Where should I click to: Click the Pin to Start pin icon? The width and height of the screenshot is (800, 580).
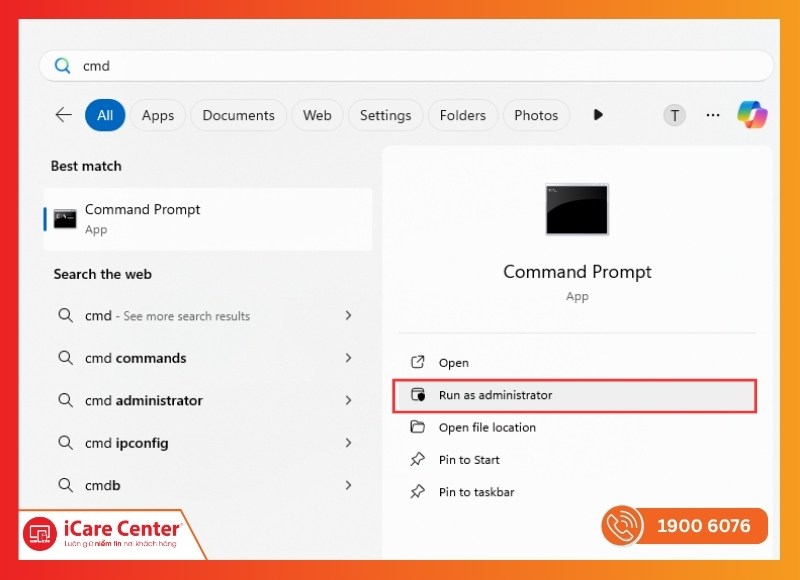pos(418,460)
